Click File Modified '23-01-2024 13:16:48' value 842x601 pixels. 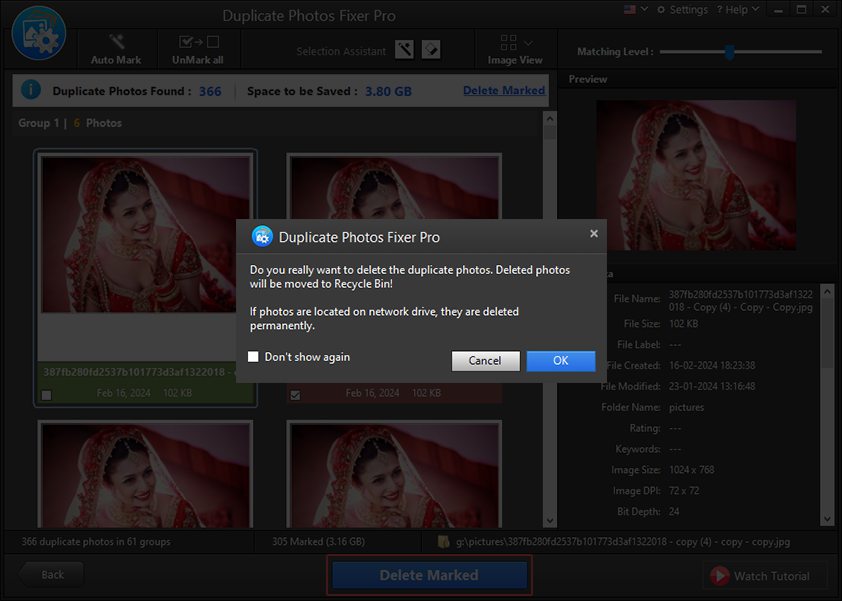[x=712, y=386]
